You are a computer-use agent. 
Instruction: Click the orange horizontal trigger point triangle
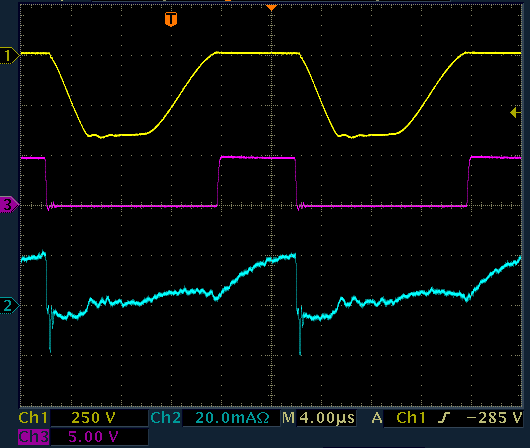[x=271, y=7]
